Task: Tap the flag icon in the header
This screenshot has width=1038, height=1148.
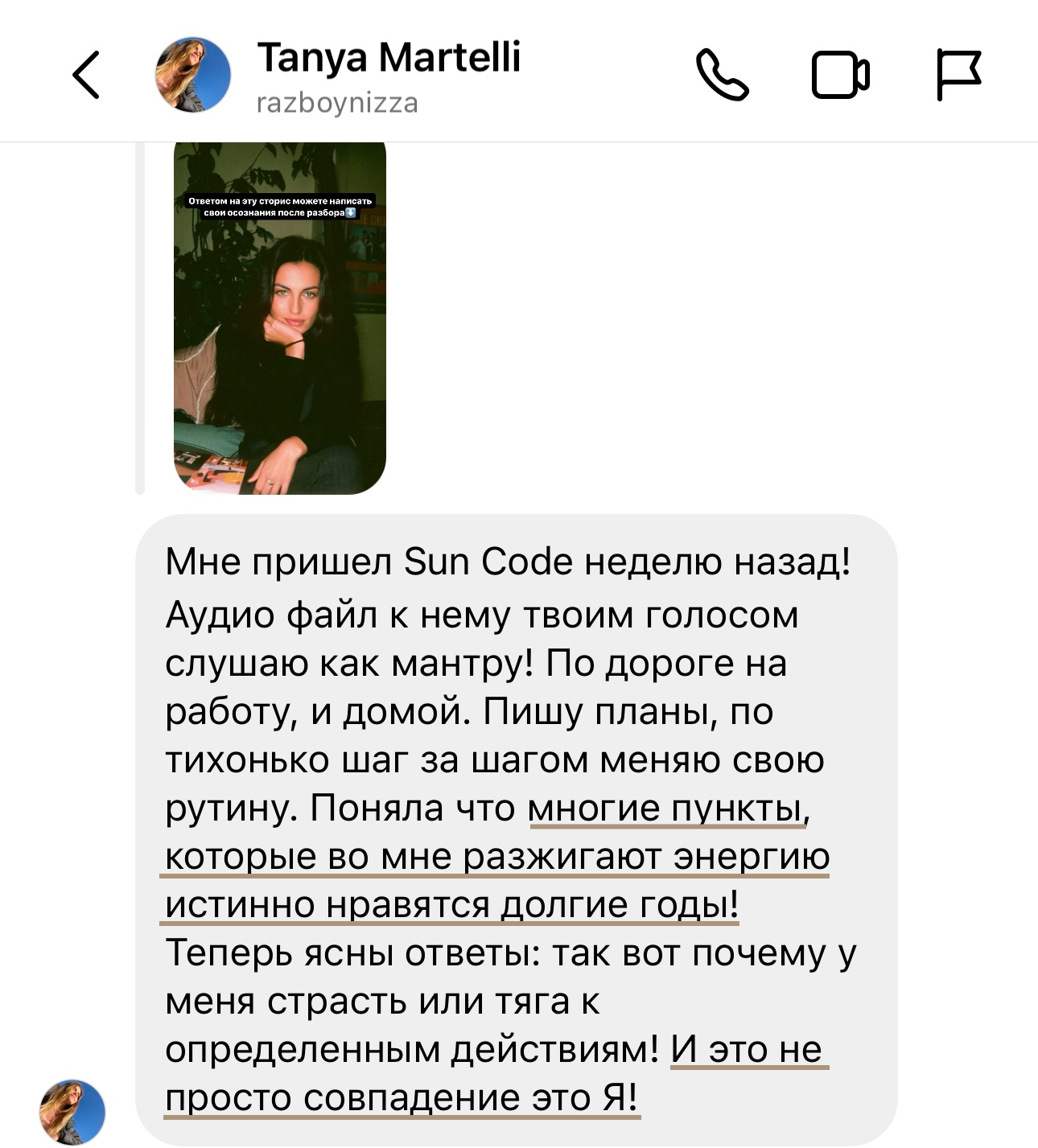Action: coord(959,75)
